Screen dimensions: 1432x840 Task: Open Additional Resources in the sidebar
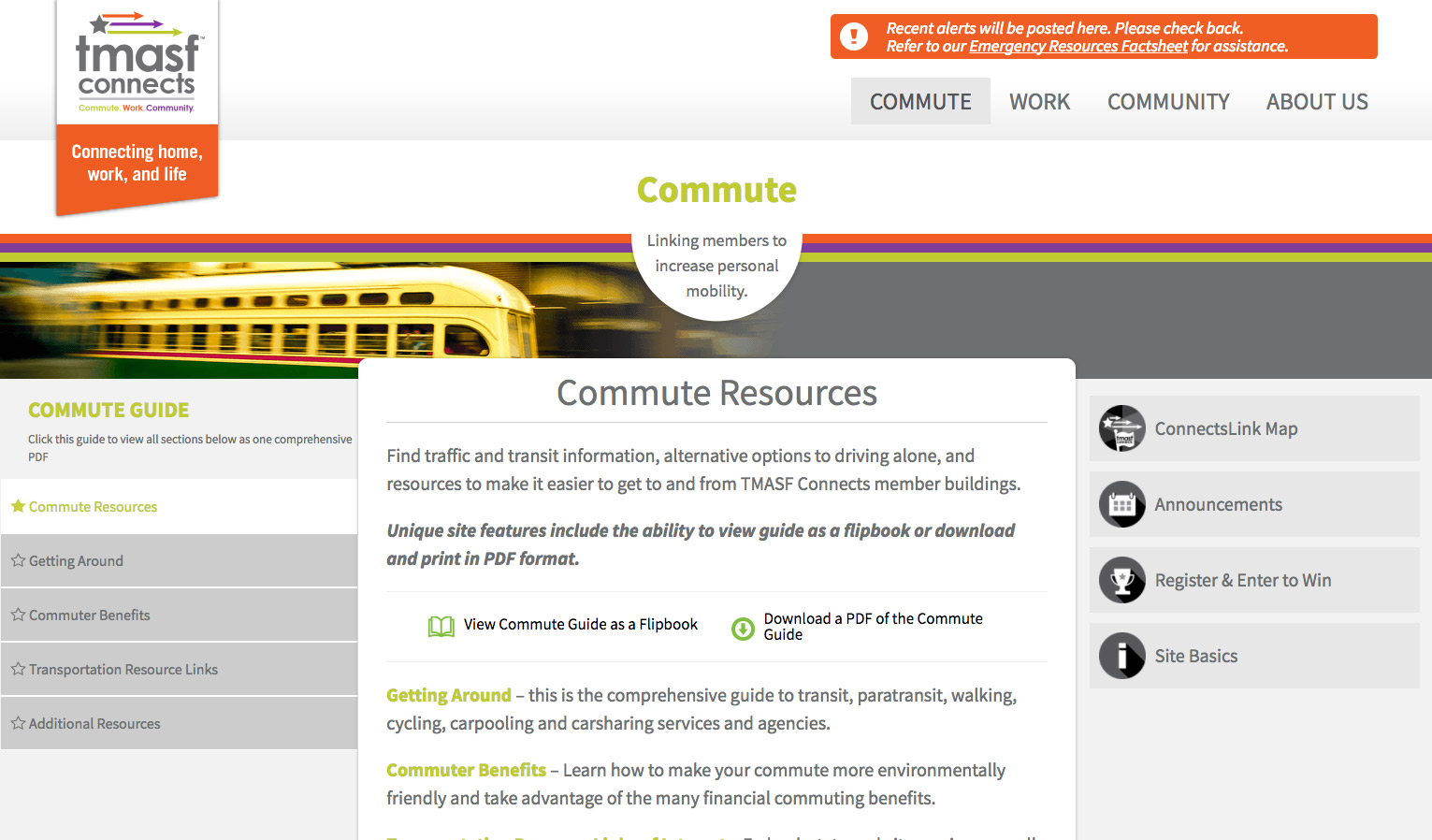[x=94, y=724]
